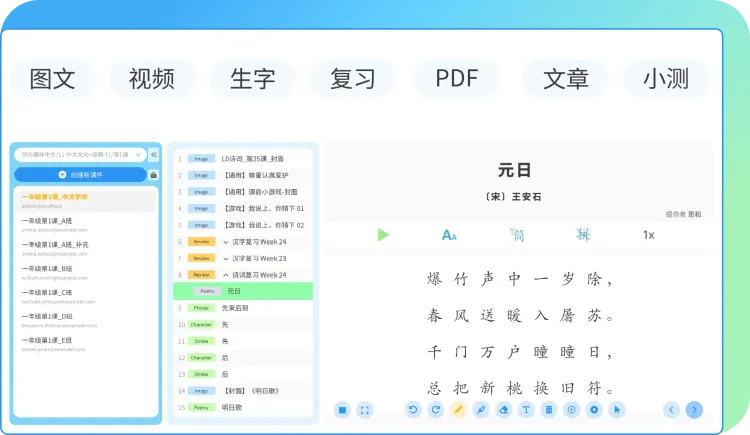Open slide 2 【通用】尊重认真爱护
The height and width of the screenshot is (435, 750).
tap(243, 175)
